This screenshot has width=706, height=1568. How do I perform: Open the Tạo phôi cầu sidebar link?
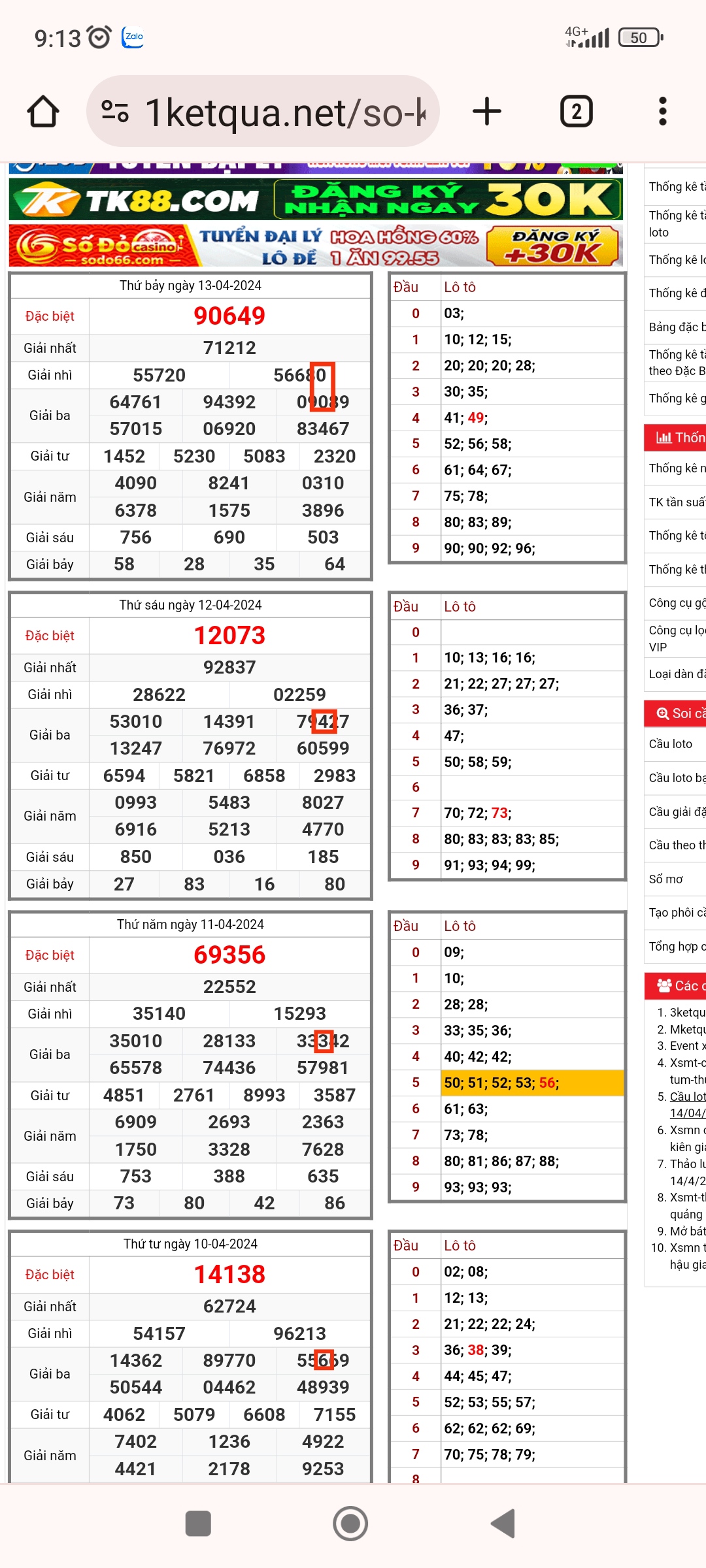[677, 912]
